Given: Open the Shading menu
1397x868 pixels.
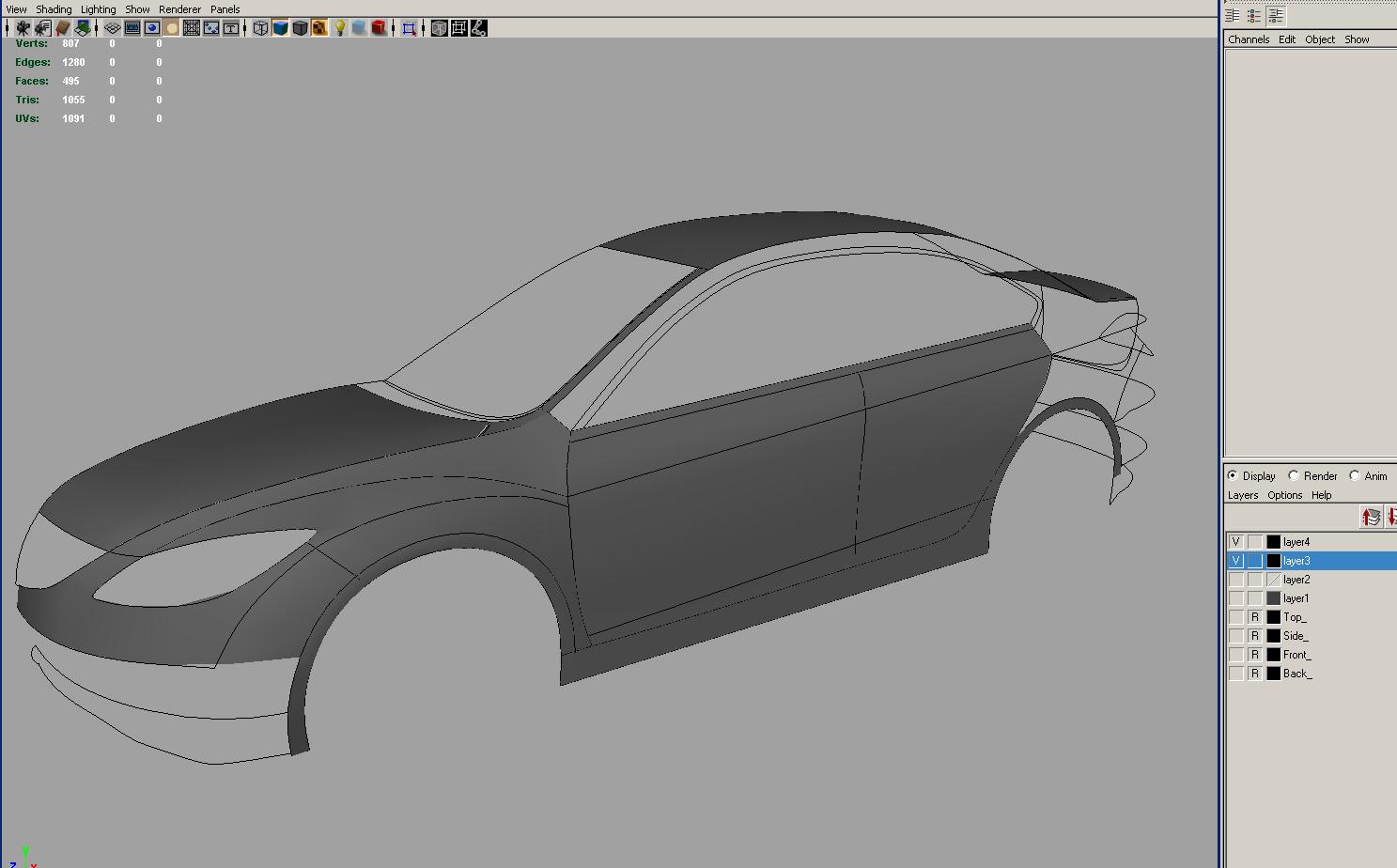Looking at the screenshot, I should tap(54, 8).
